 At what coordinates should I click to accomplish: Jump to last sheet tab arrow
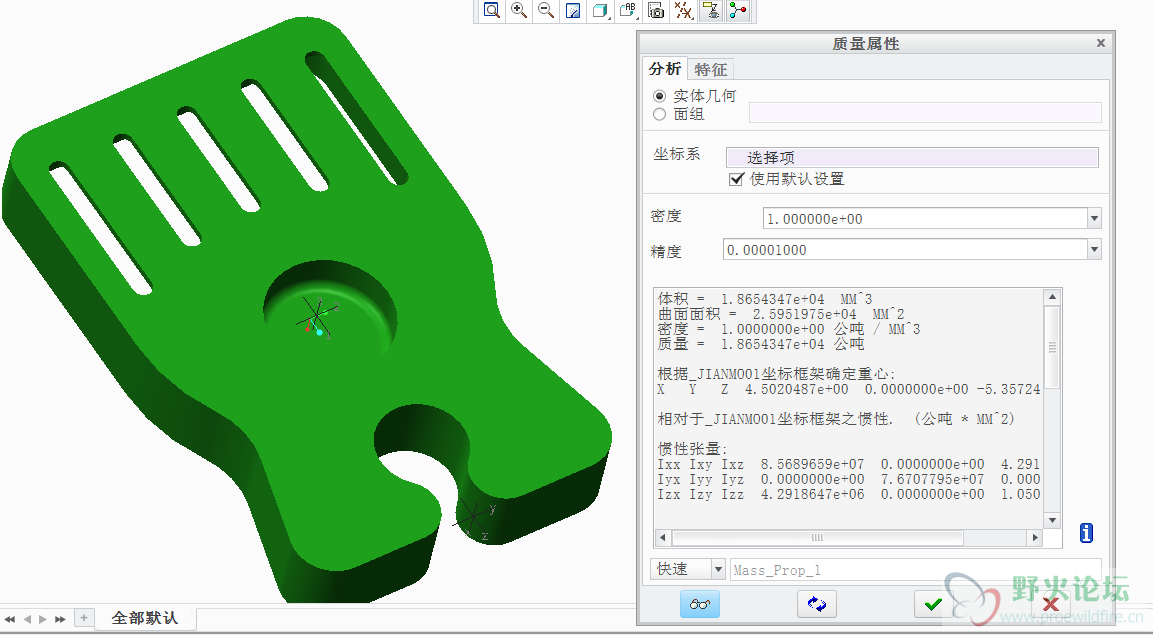(60, 619)
